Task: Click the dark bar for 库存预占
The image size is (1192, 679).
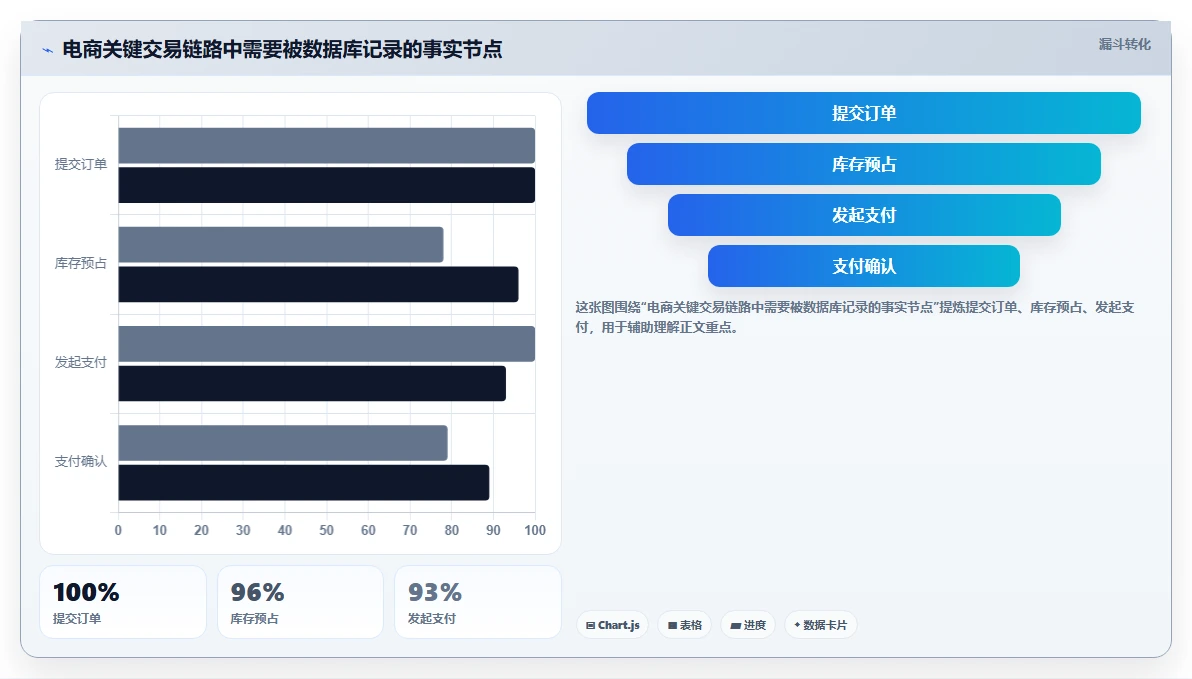Action: coord(319,284)
